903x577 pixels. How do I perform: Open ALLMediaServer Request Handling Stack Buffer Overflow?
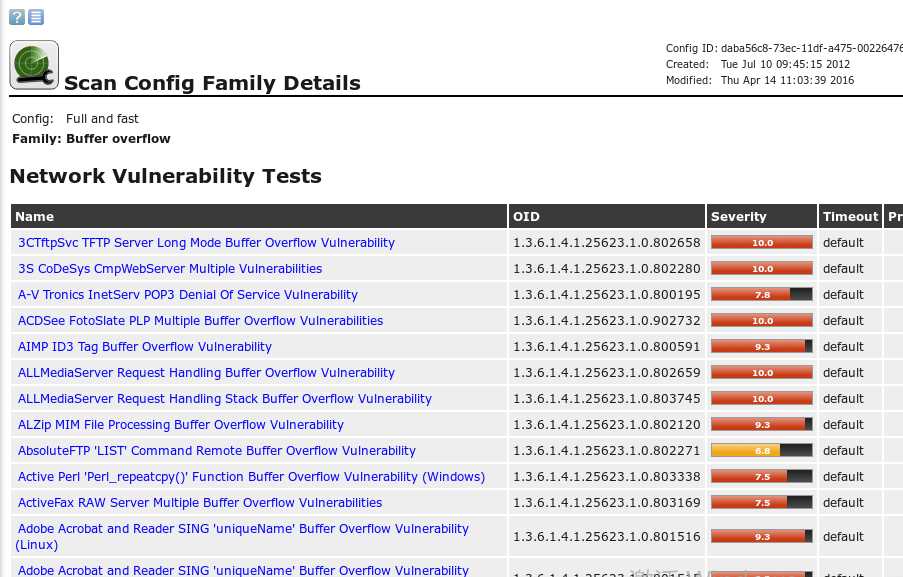point(225,399)
